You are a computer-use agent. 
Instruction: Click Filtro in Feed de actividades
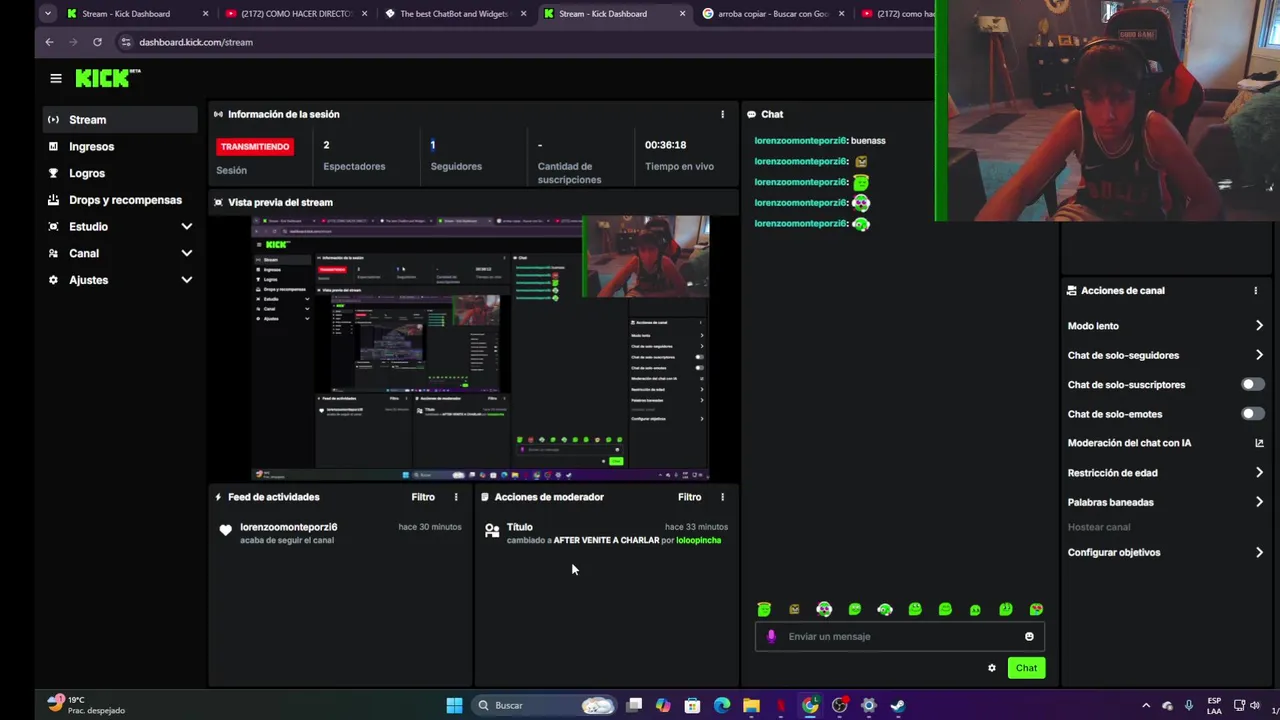423,497
